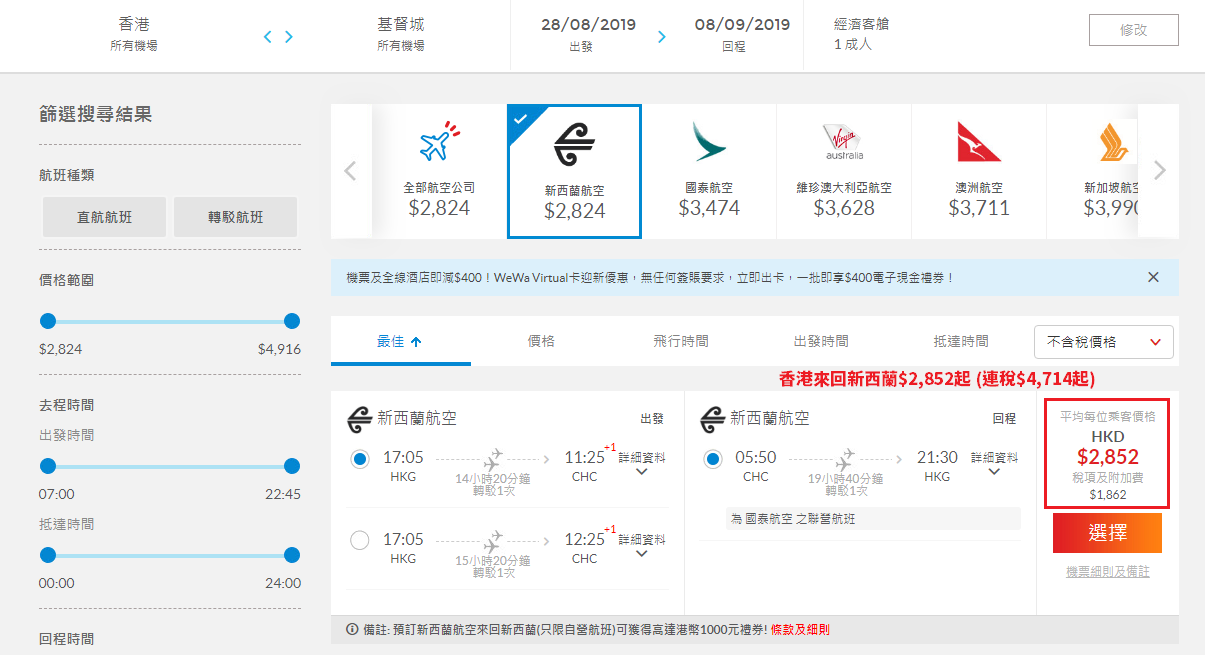The height and width of the screenshot is (655, 1205).
Task: Click the origin city 香港 field
Action: tap(134, 33)
